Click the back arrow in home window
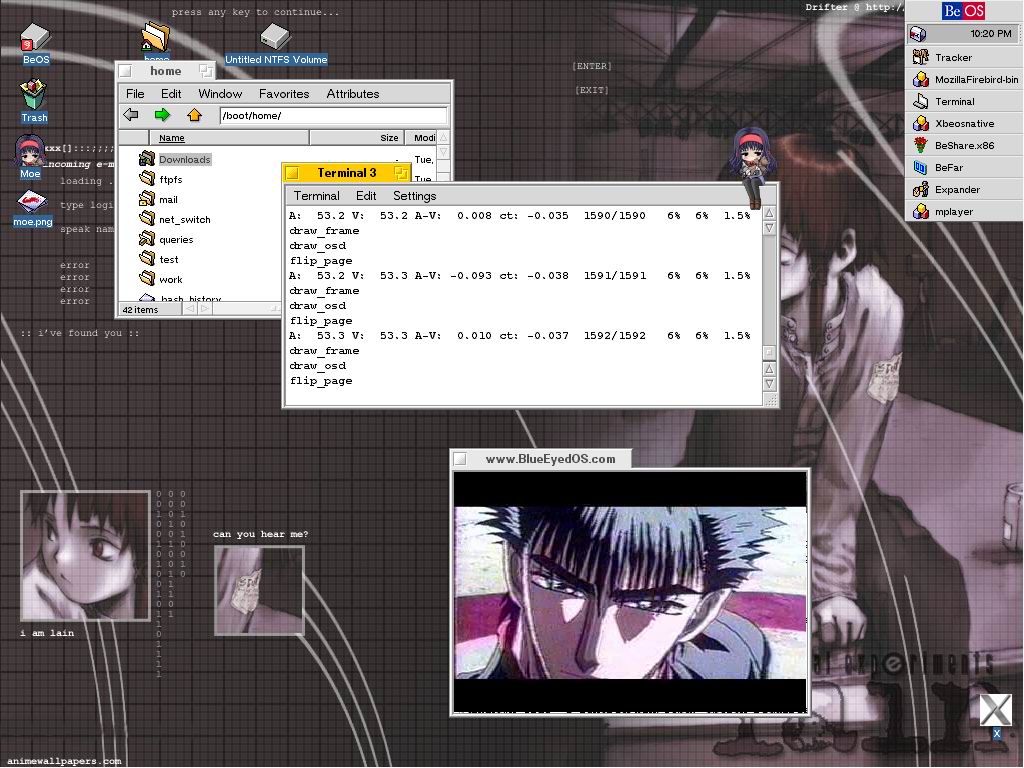The image size is (1024, 768). point(131,116)
